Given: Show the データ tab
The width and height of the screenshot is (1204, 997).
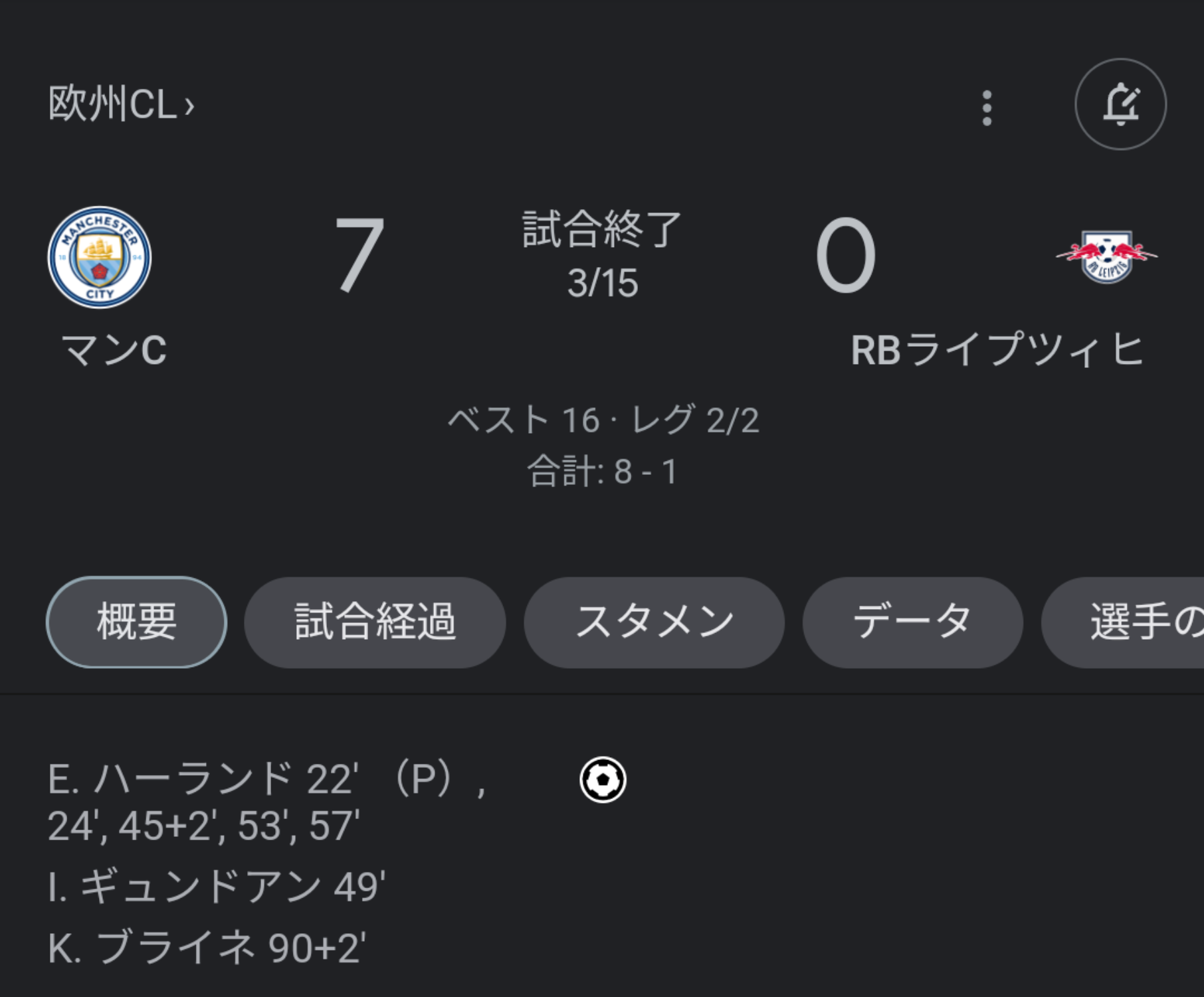Looking at the screenshot, I should pos(912,622).
